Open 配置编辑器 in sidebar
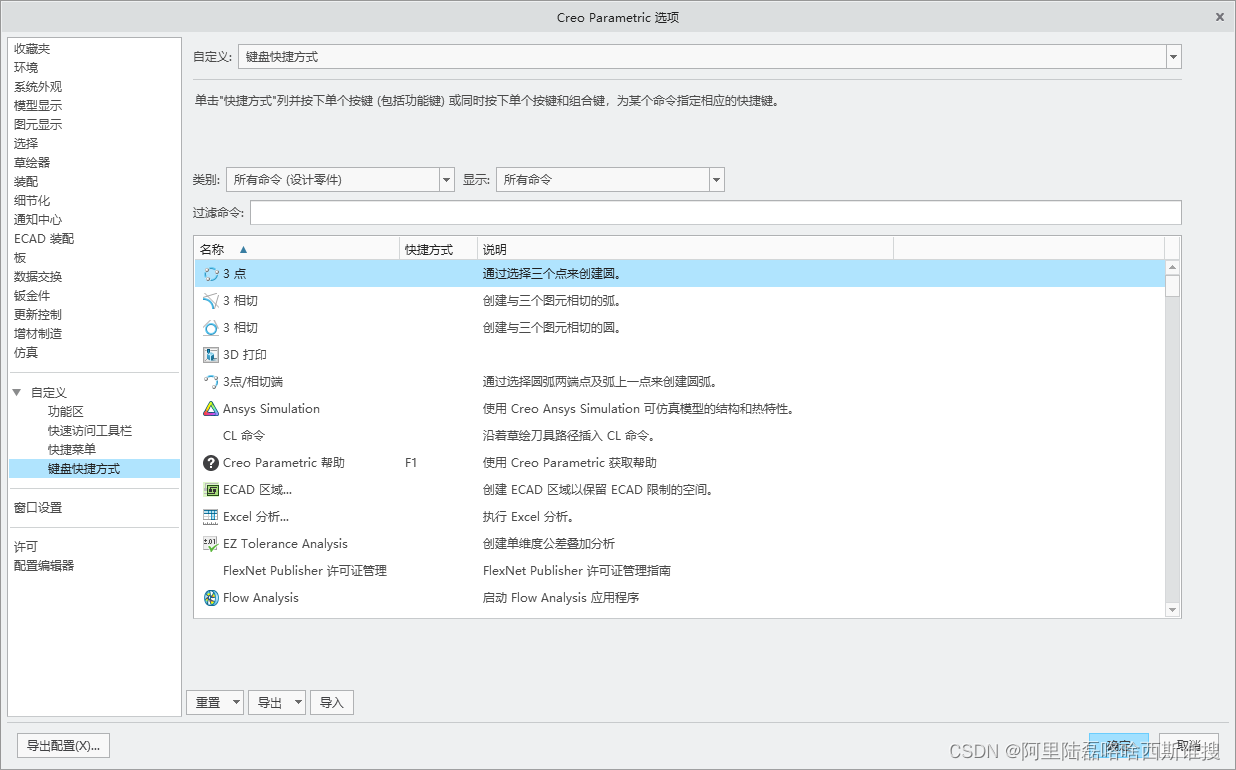Viewport: 1236px width, 770px height. point(44,565)
